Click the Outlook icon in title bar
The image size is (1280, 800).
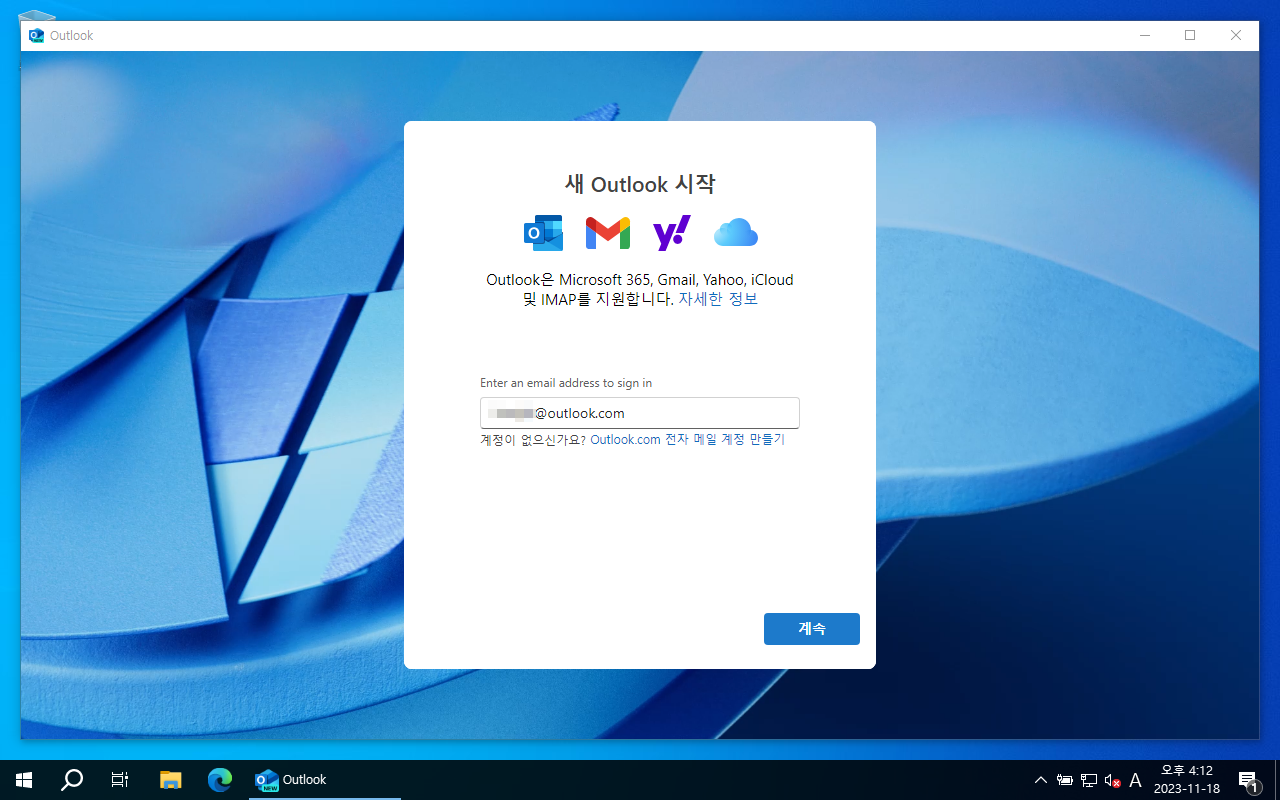[x=37, y=35]
